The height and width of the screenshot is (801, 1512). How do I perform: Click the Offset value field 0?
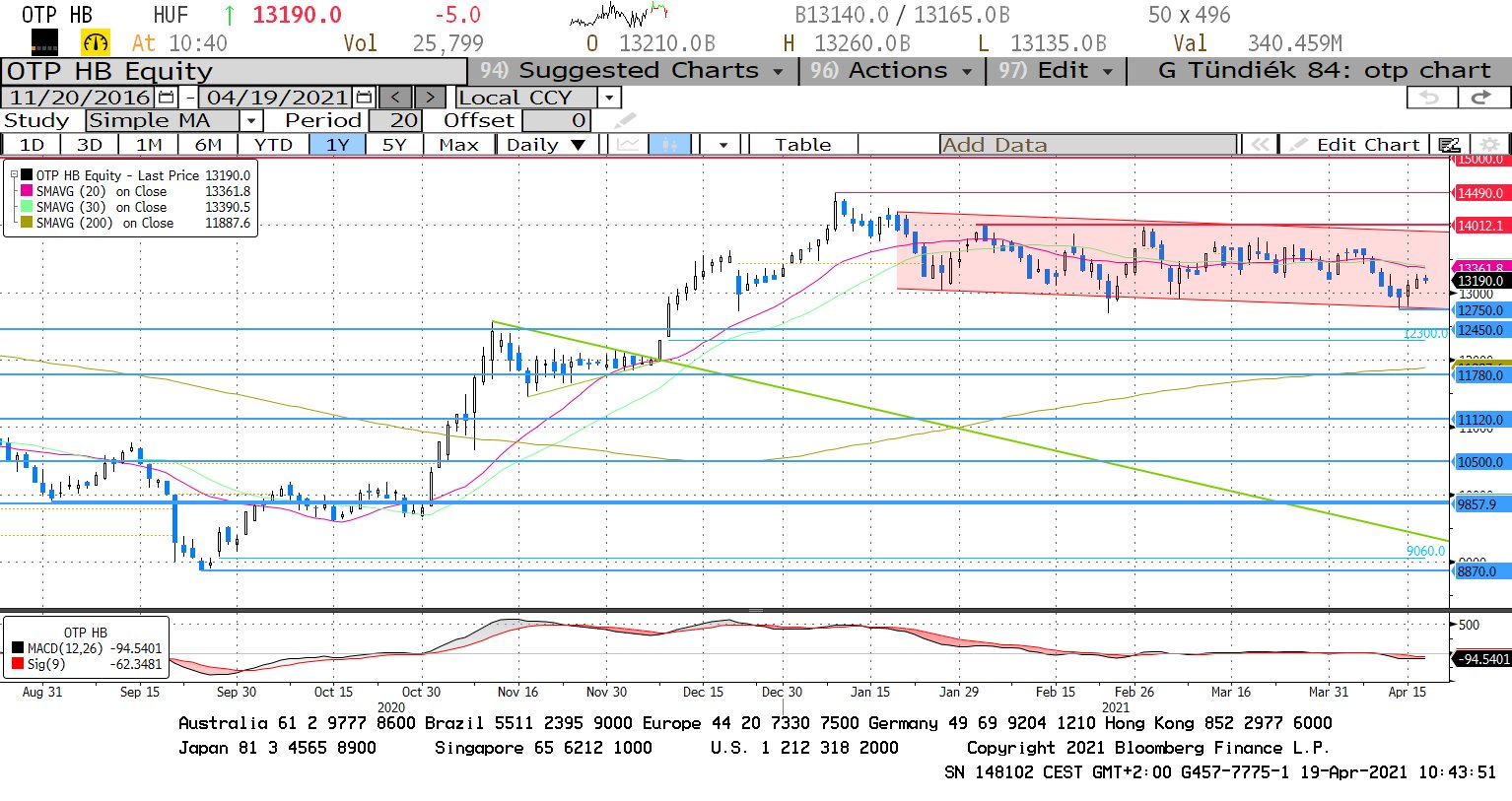[x=557, y=120]
